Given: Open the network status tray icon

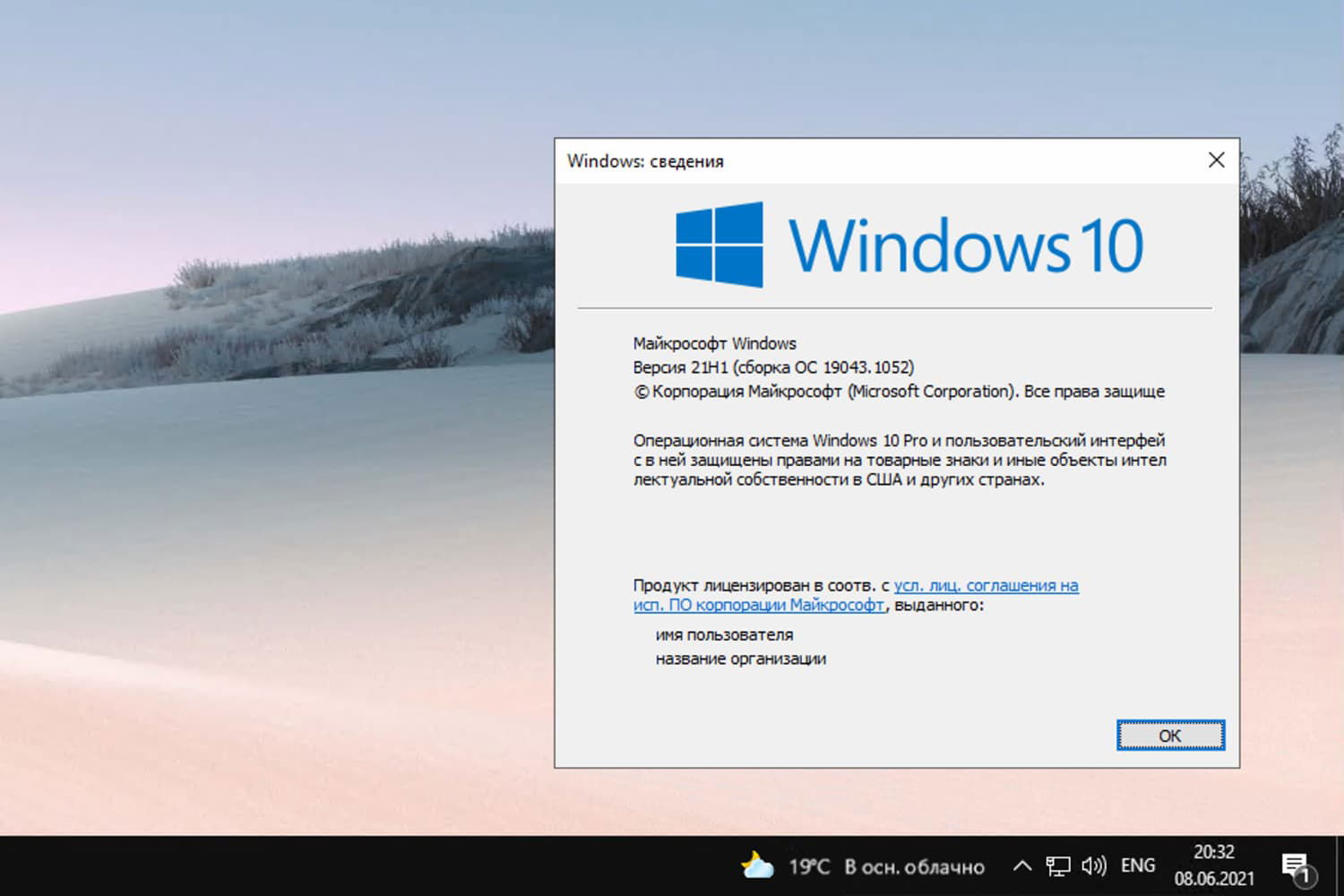Looking at the screenshot, I should (1058, 866).
